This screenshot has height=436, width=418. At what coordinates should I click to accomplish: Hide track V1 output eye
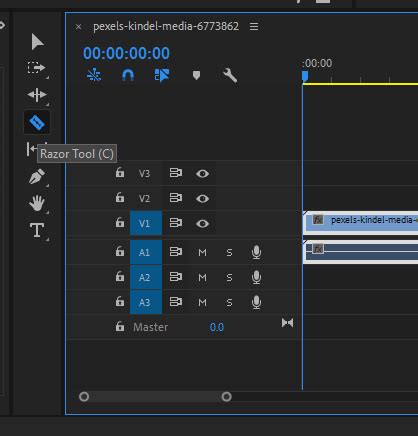pos(202,224)
